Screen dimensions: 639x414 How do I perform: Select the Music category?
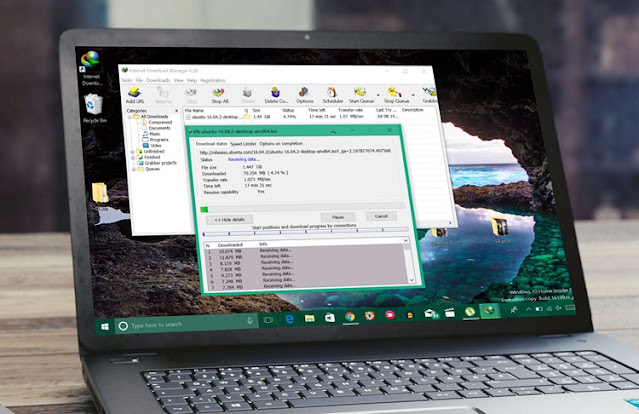[x=152, y=134]
